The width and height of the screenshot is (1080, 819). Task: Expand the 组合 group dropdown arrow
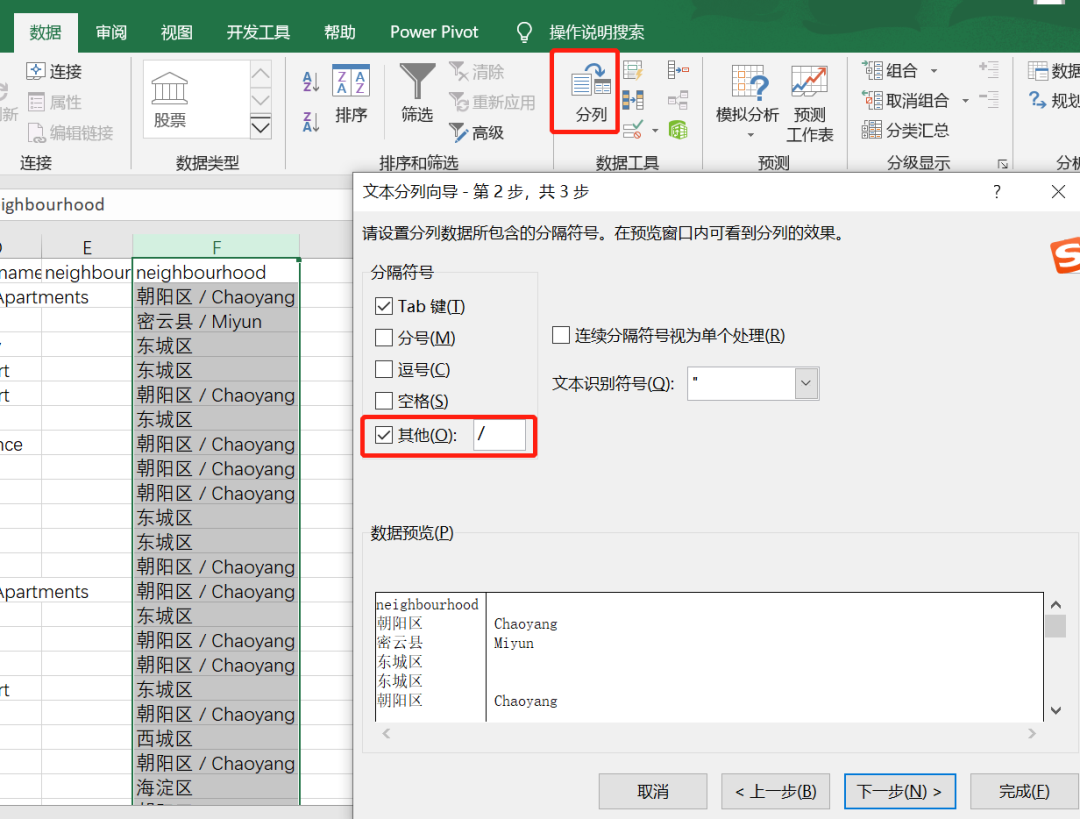click(934, 71)
